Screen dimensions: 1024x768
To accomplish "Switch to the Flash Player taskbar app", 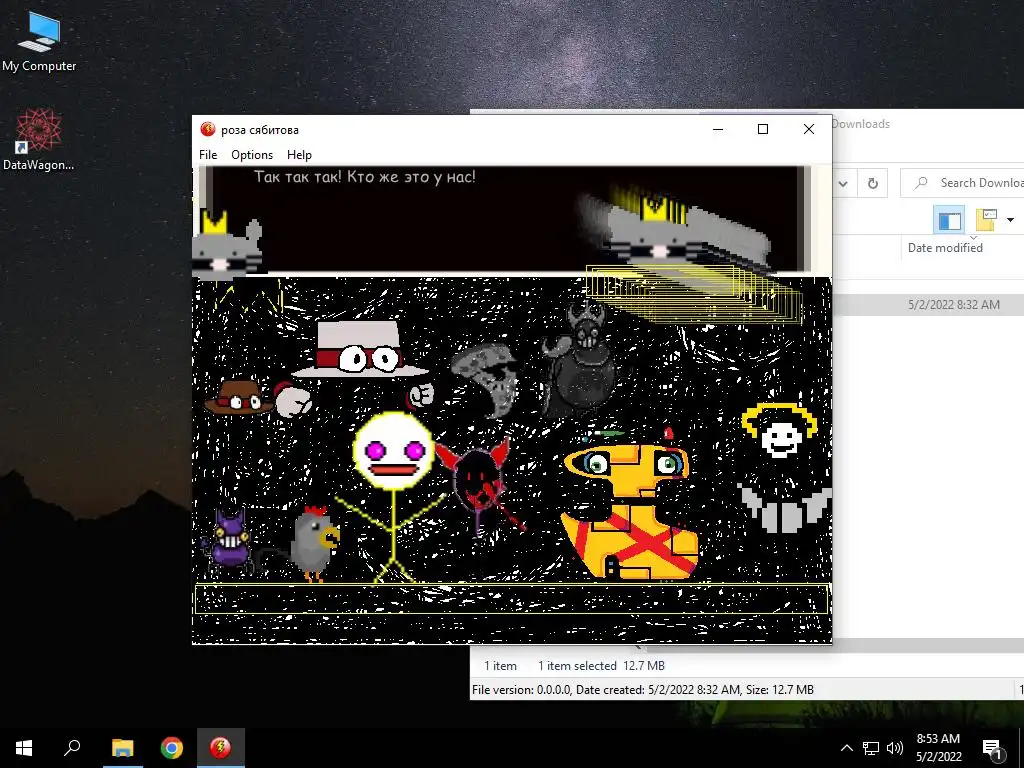I will [221, 748].
